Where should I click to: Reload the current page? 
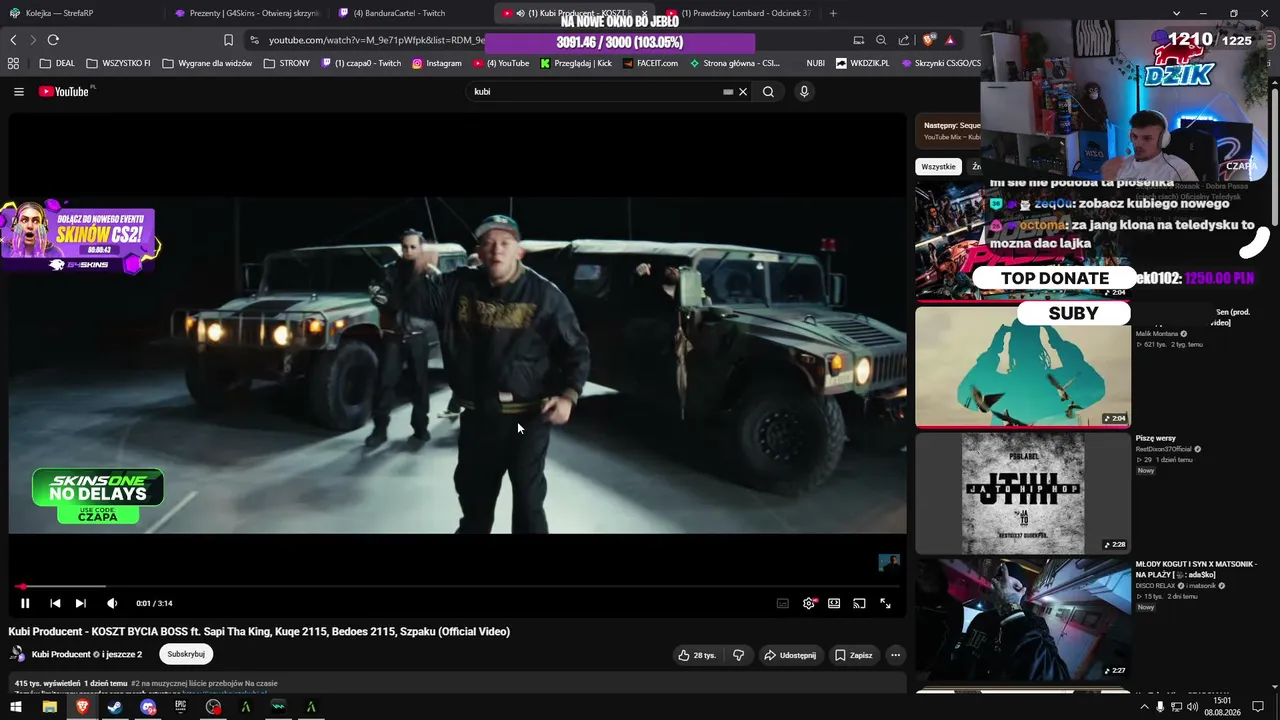point(53,40)
